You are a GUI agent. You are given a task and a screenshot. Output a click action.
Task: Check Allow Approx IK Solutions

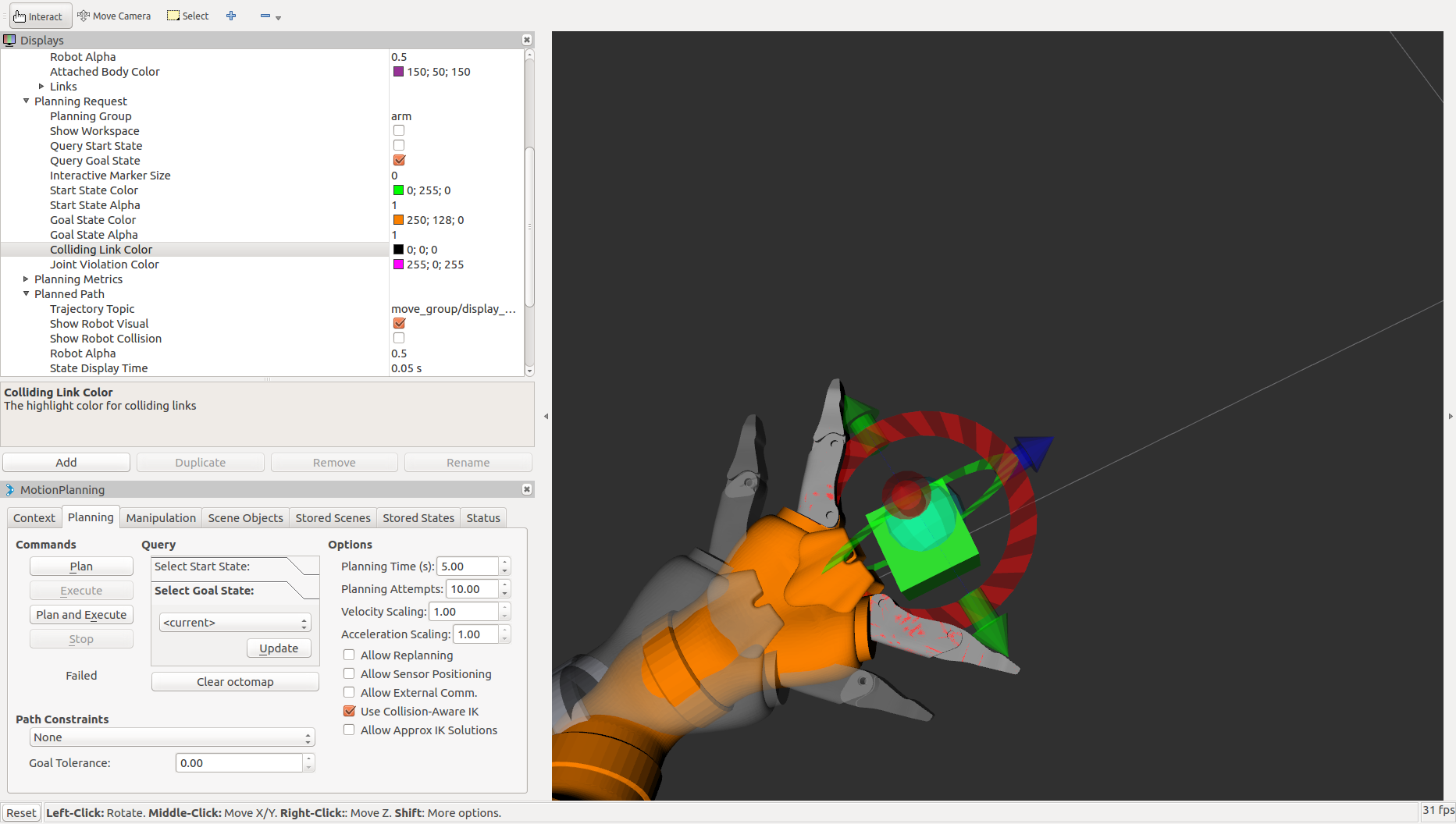click(349, 730)
